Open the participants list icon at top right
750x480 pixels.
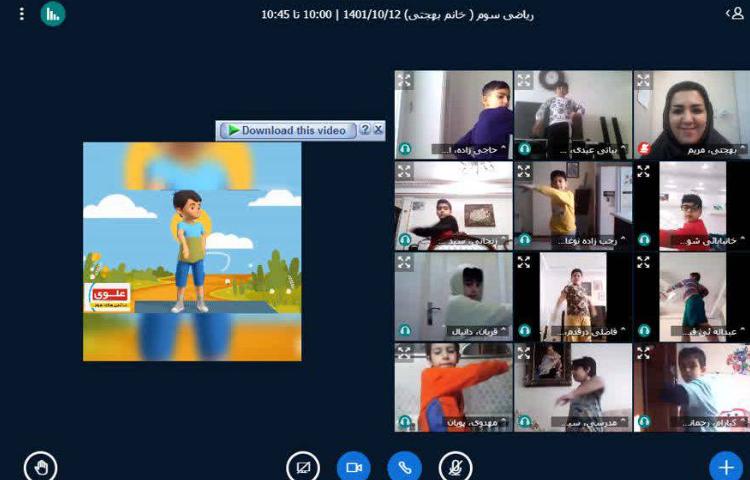(x=733, y=14)
